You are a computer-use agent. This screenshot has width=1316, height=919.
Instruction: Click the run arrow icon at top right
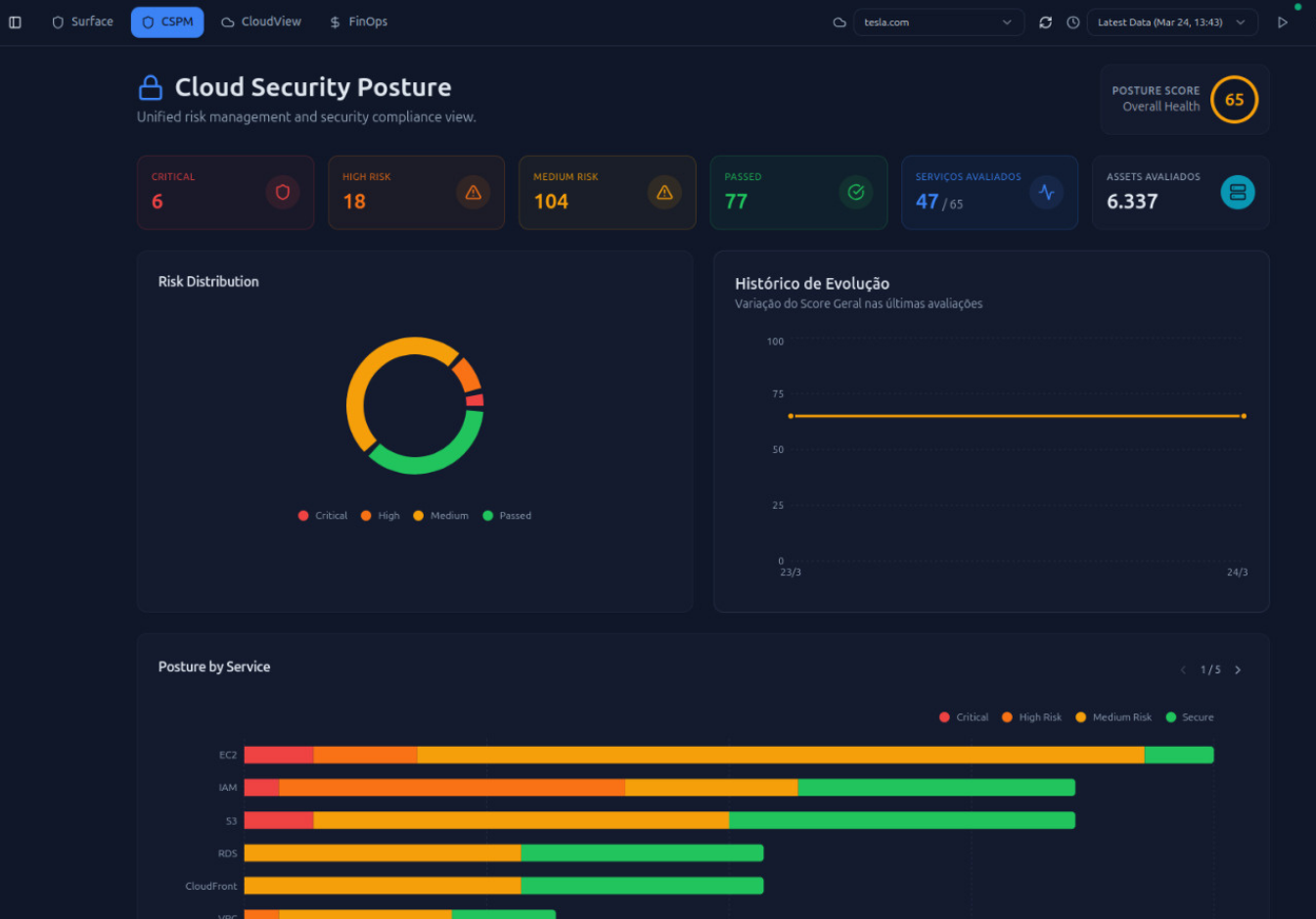pyautogui.click(x=1283, y=22)
